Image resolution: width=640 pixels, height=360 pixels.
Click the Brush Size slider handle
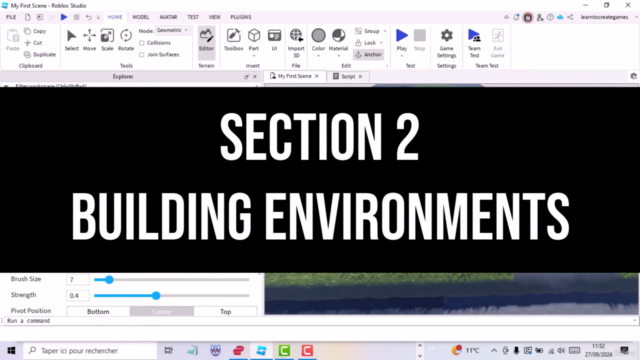[x=109, y=280]
